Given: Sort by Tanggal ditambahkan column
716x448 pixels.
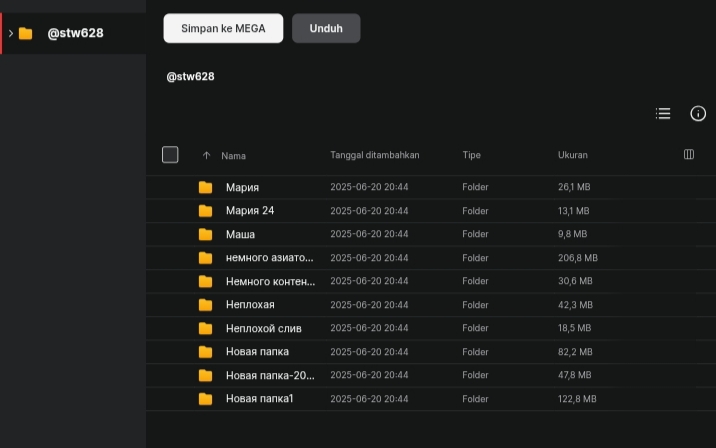Looking at the screenshot, I should 375,155.
